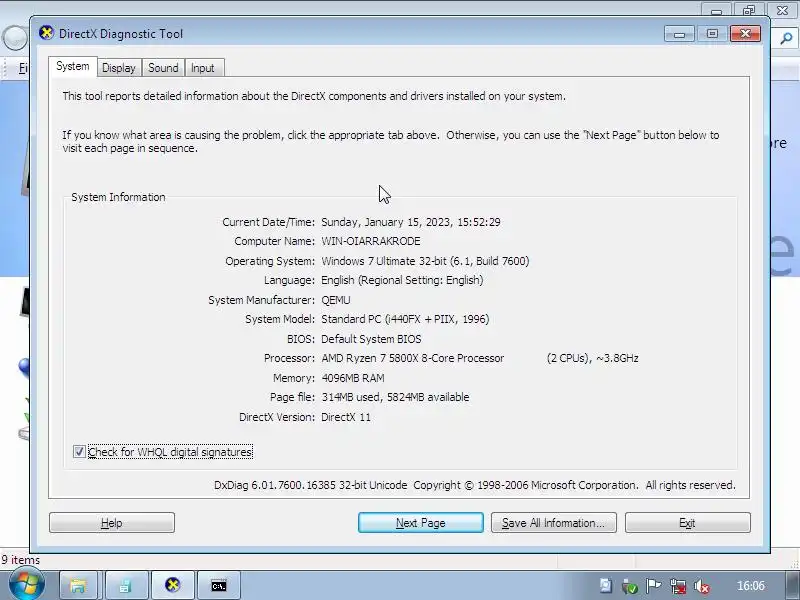Toggle Check for WHQL digital signatures checkbox
800x600 pixels.
pyautogui.click(x=79, y=452)
